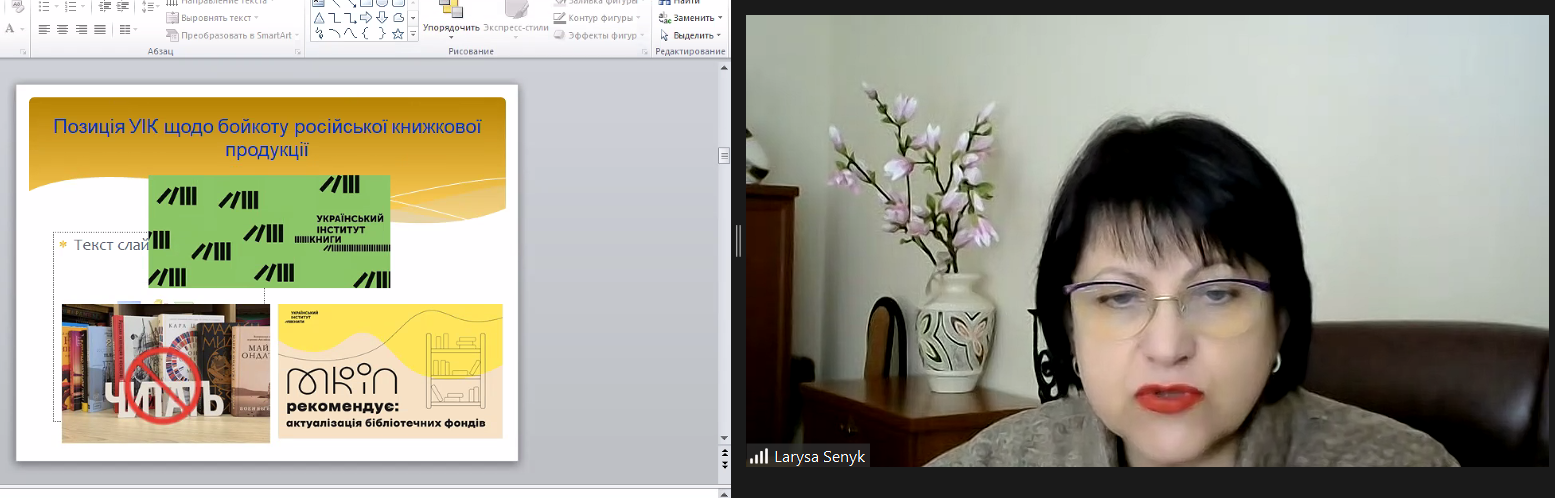This screenshot has height=498, width=1555.
Task: Select the bookshelf photo with prohibition sign
Action: pyautogui.click(x=166, y=373)
